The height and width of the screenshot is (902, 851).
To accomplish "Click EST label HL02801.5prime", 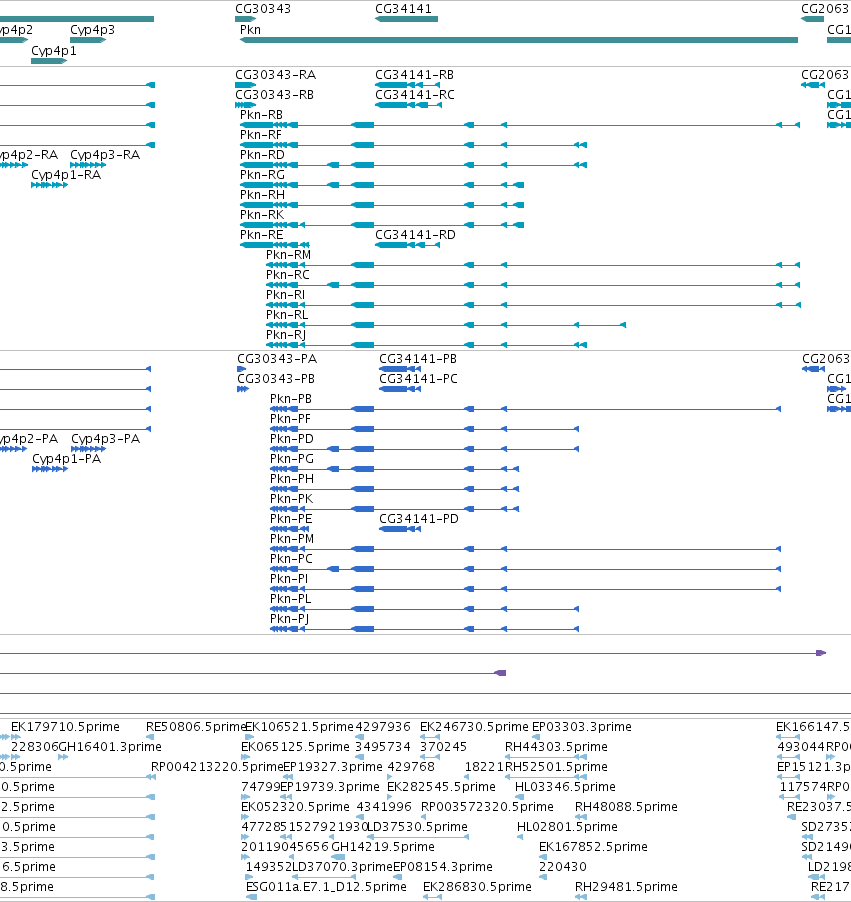I will click(567, 827).
